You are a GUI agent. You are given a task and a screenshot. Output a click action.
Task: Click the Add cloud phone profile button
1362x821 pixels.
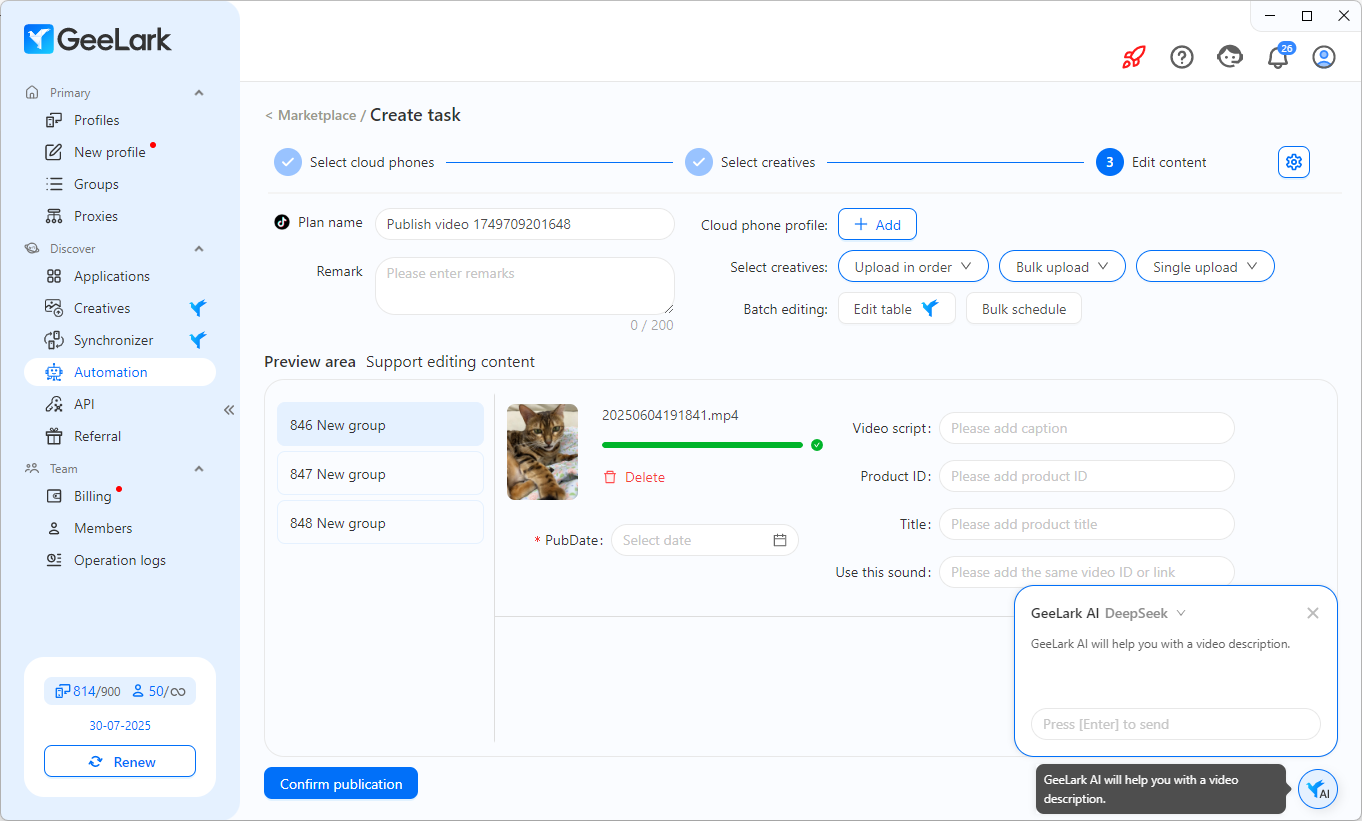(877, 224)
